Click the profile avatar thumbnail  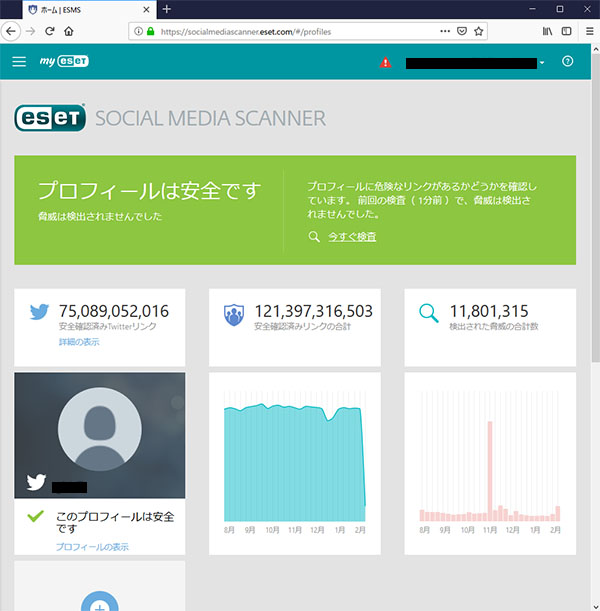coord(100,429)
